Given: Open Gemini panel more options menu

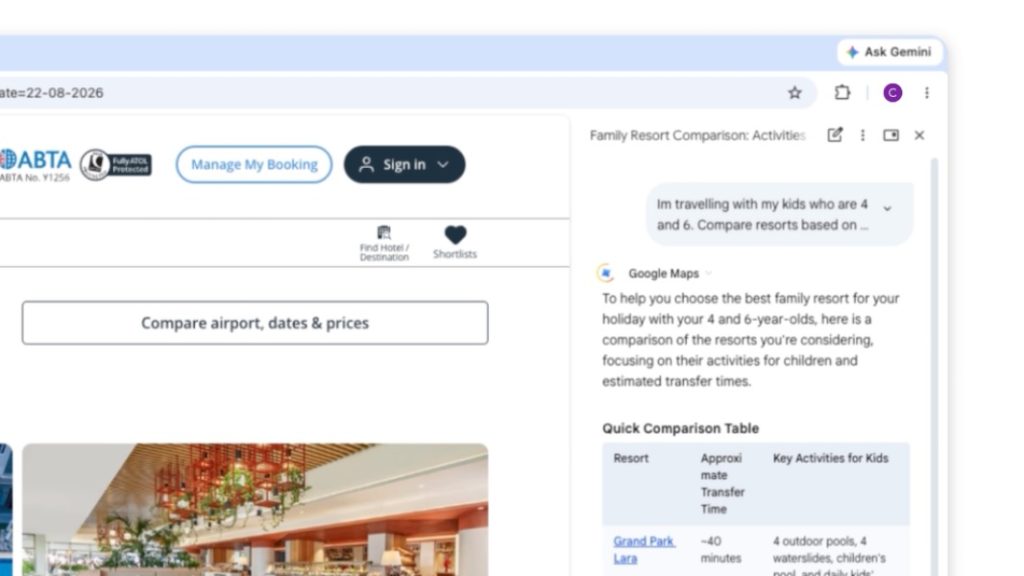Looking at the screenshot, I should (863, 135).
